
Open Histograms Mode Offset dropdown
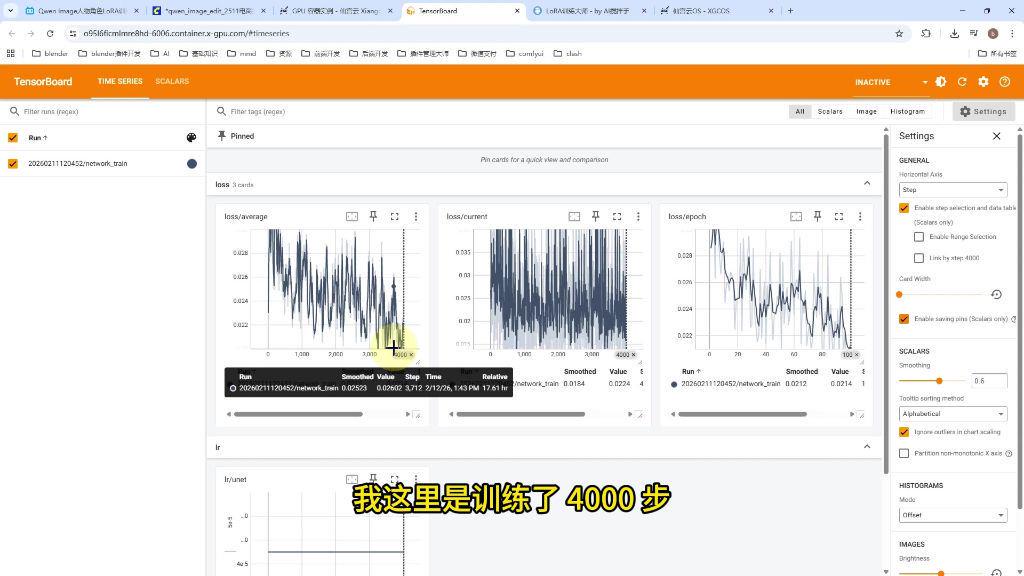[953, 515]
